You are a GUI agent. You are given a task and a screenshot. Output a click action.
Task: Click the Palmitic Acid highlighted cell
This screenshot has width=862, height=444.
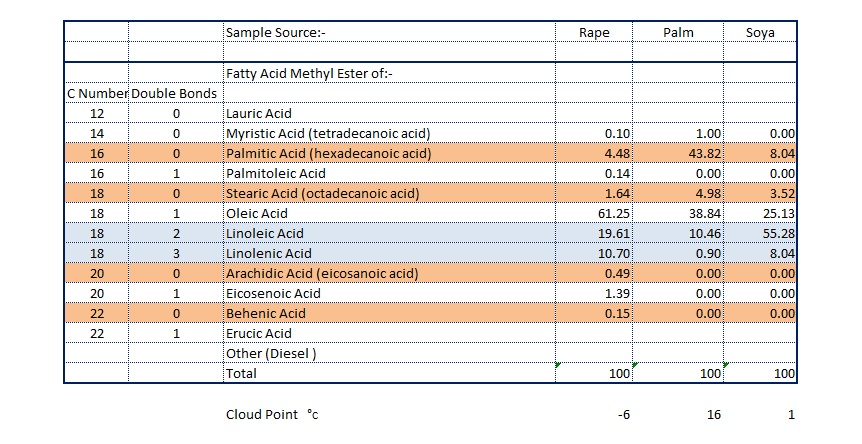tap(328, 153)
